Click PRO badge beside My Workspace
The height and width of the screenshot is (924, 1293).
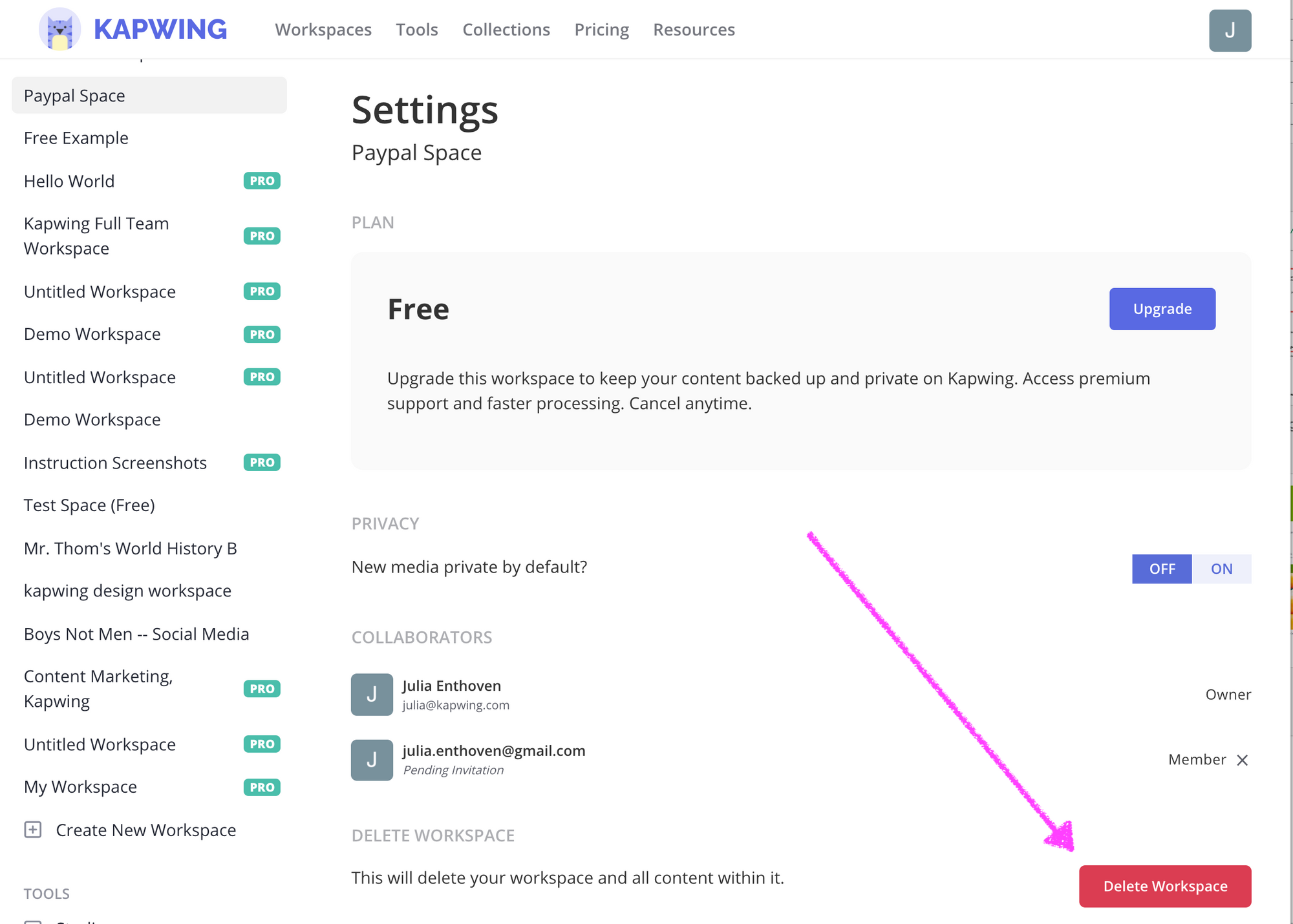[262, 787]
